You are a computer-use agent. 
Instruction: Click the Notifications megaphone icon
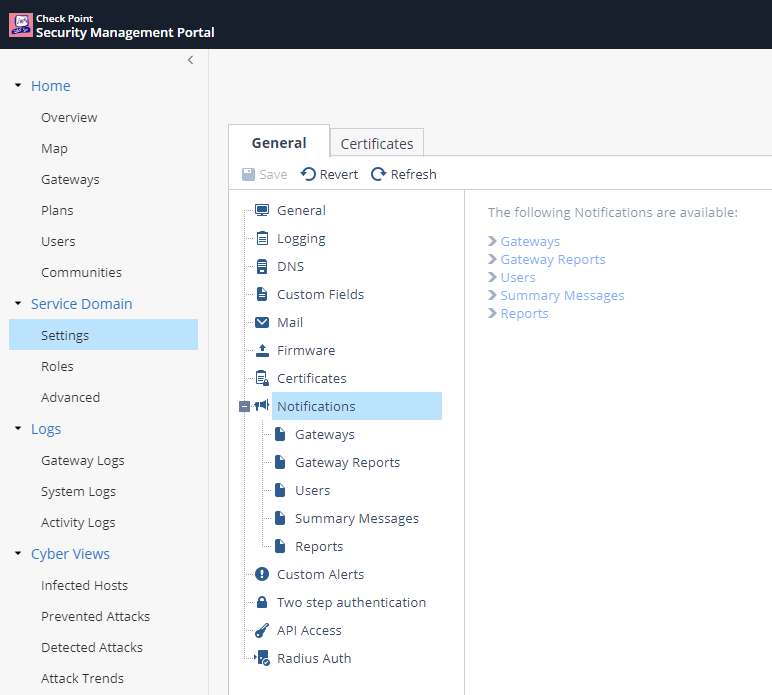coord(262,406)
